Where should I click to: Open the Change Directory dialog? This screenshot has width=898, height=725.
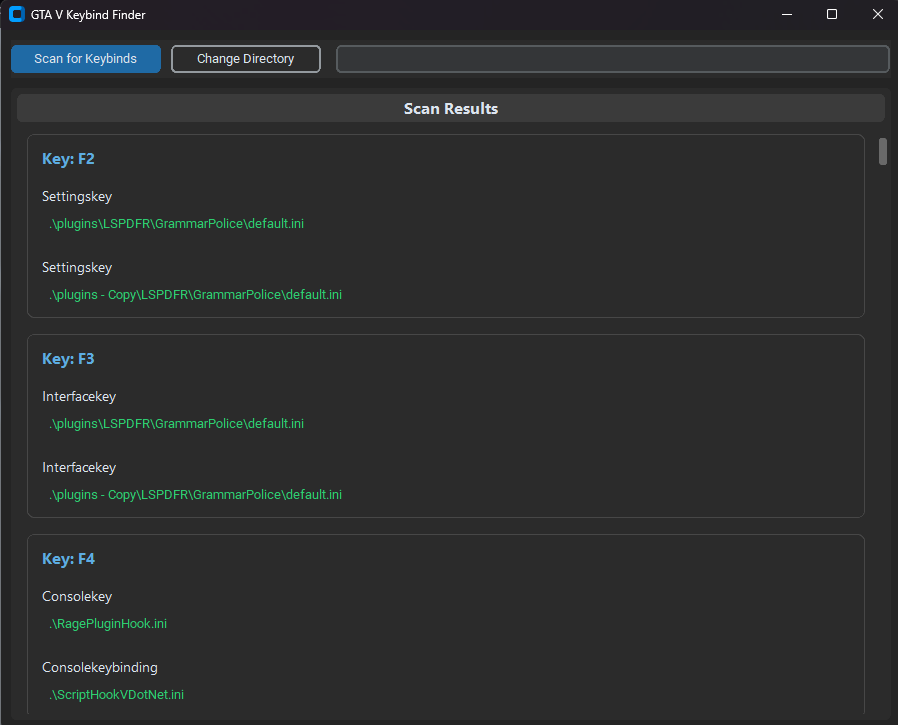click(246, 59)
